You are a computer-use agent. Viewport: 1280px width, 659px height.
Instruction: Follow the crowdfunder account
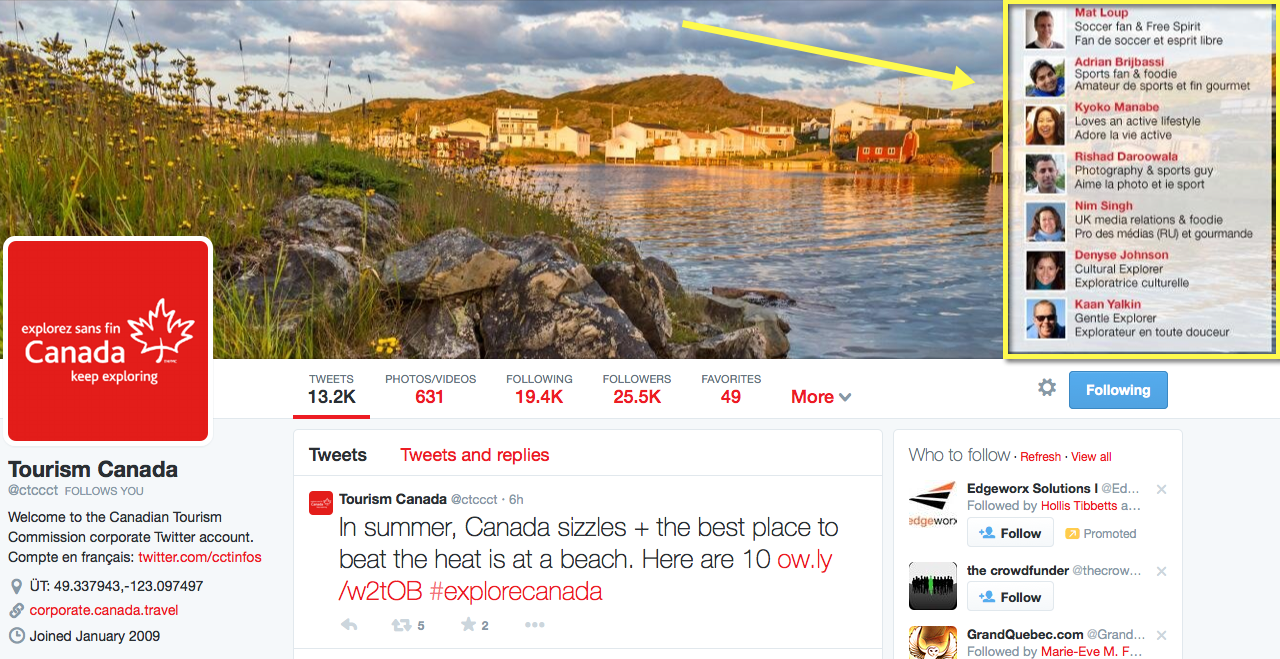[1010, 597]
